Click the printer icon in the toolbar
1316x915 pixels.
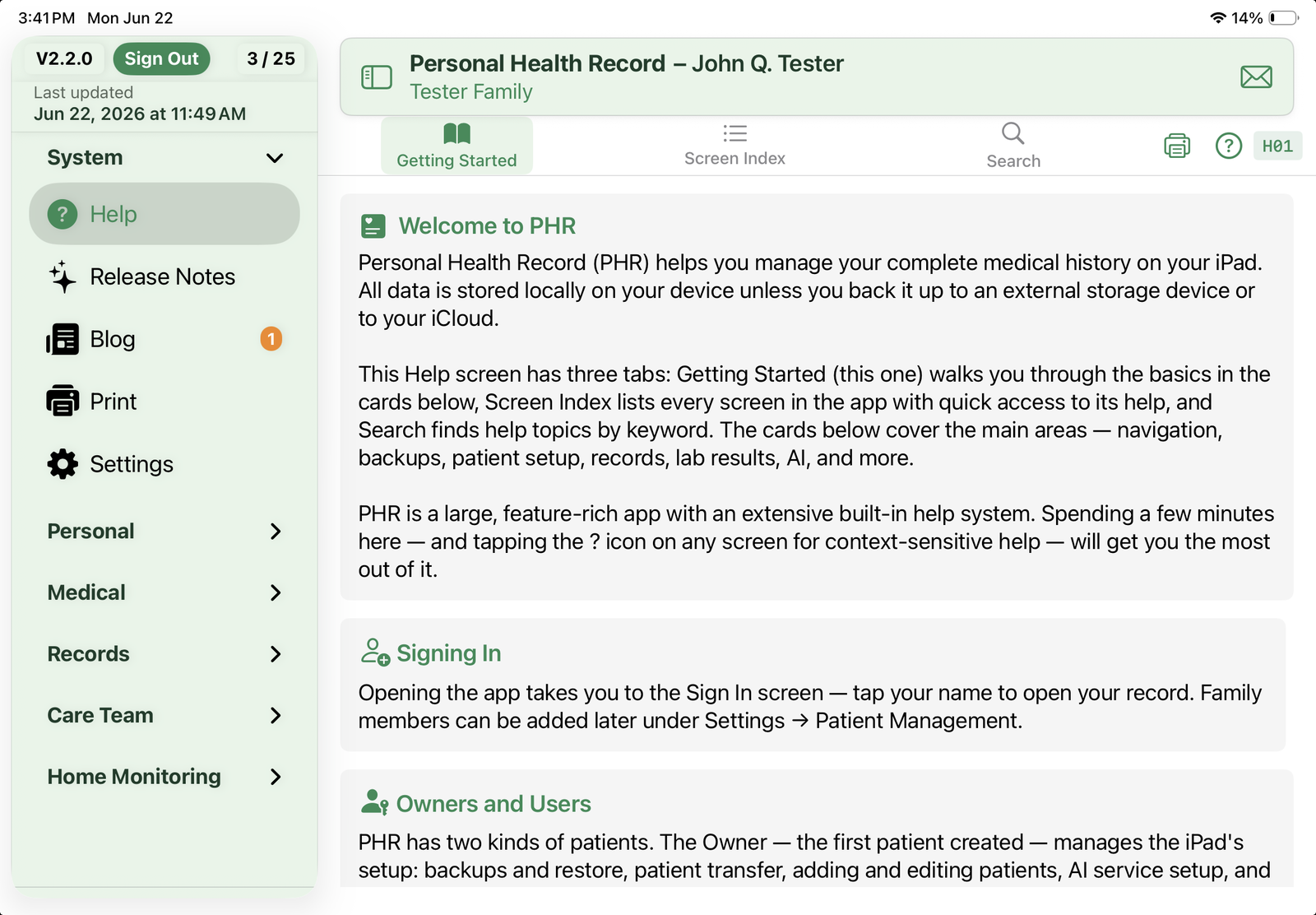point(1177,146)
